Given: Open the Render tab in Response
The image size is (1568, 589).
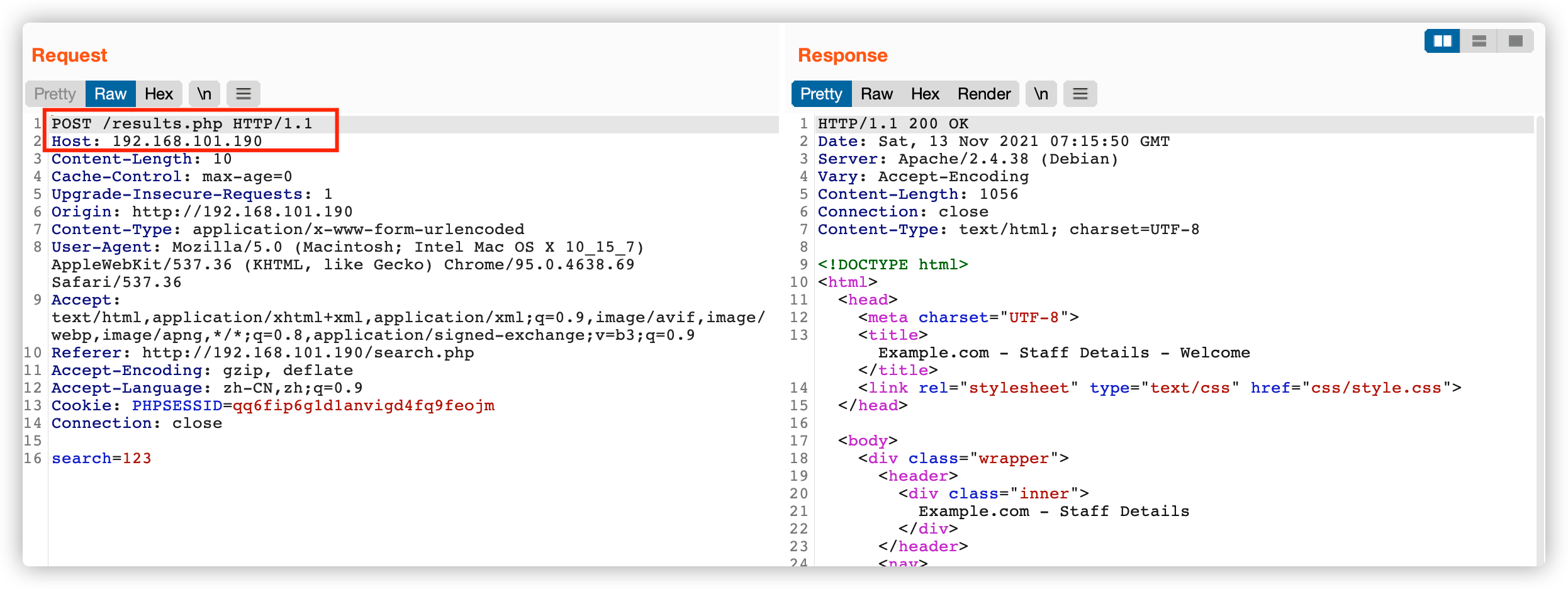Looking at the screenshot, I should [x=984, y=94].
